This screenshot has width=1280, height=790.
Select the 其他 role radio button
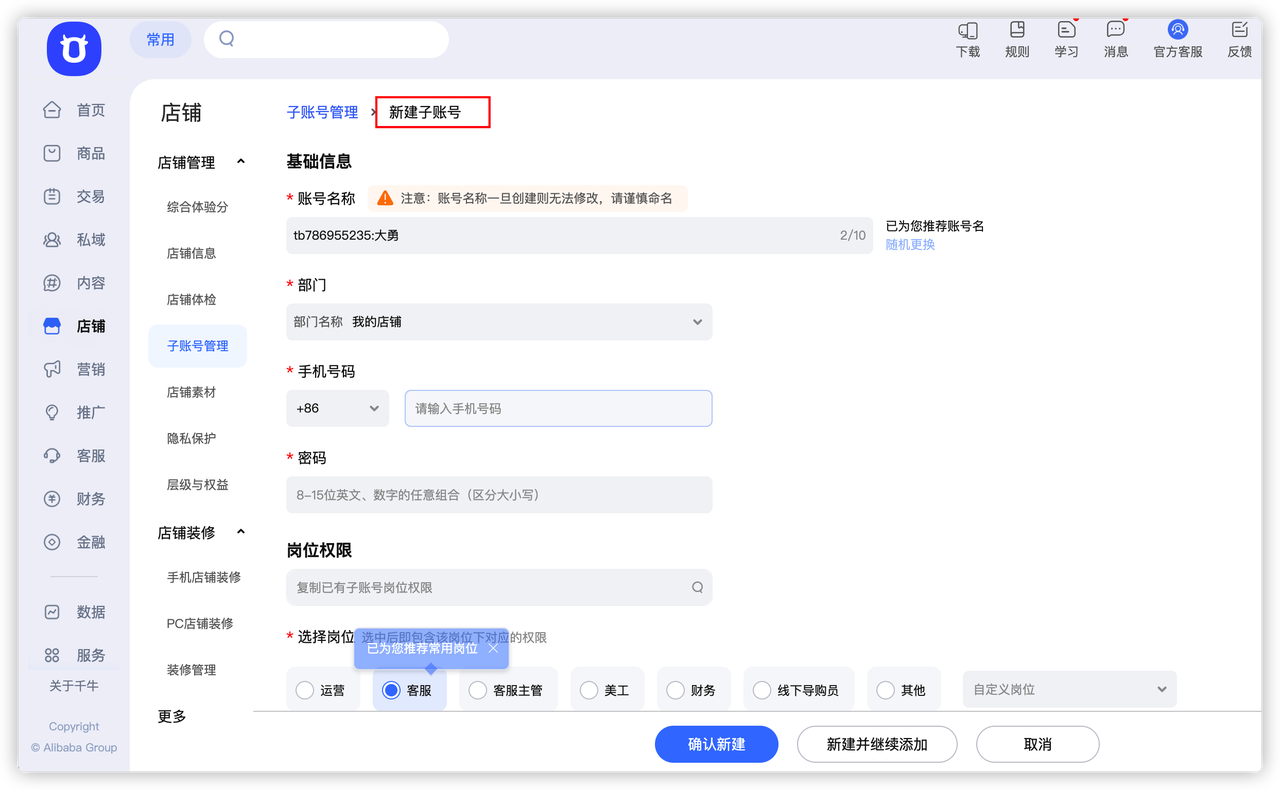pos(885,690)
